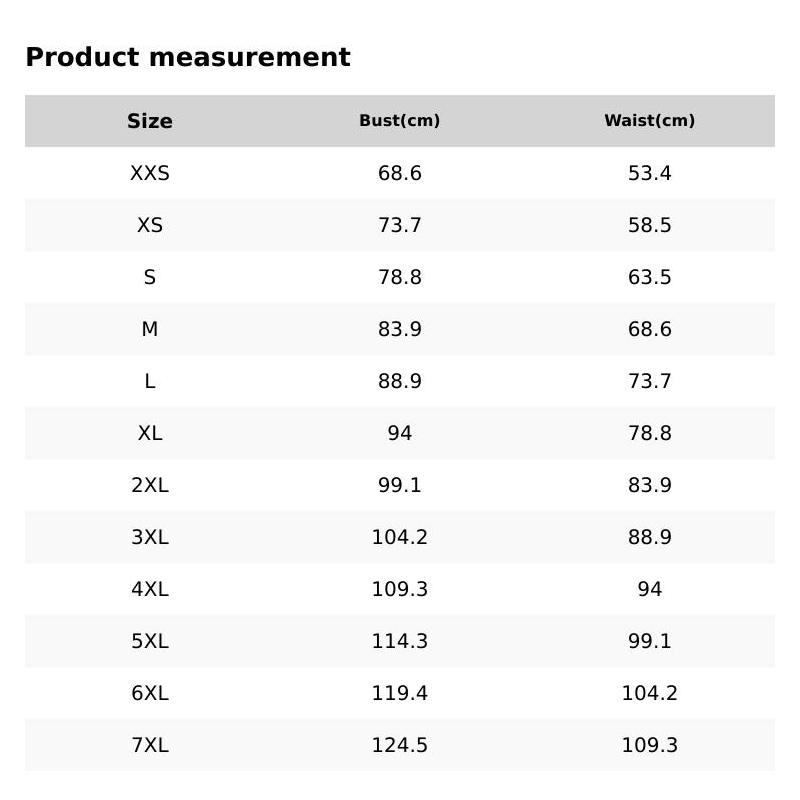Select the 5XL size label
Viewport: 800px width, 800px height.
click(150, 641)
